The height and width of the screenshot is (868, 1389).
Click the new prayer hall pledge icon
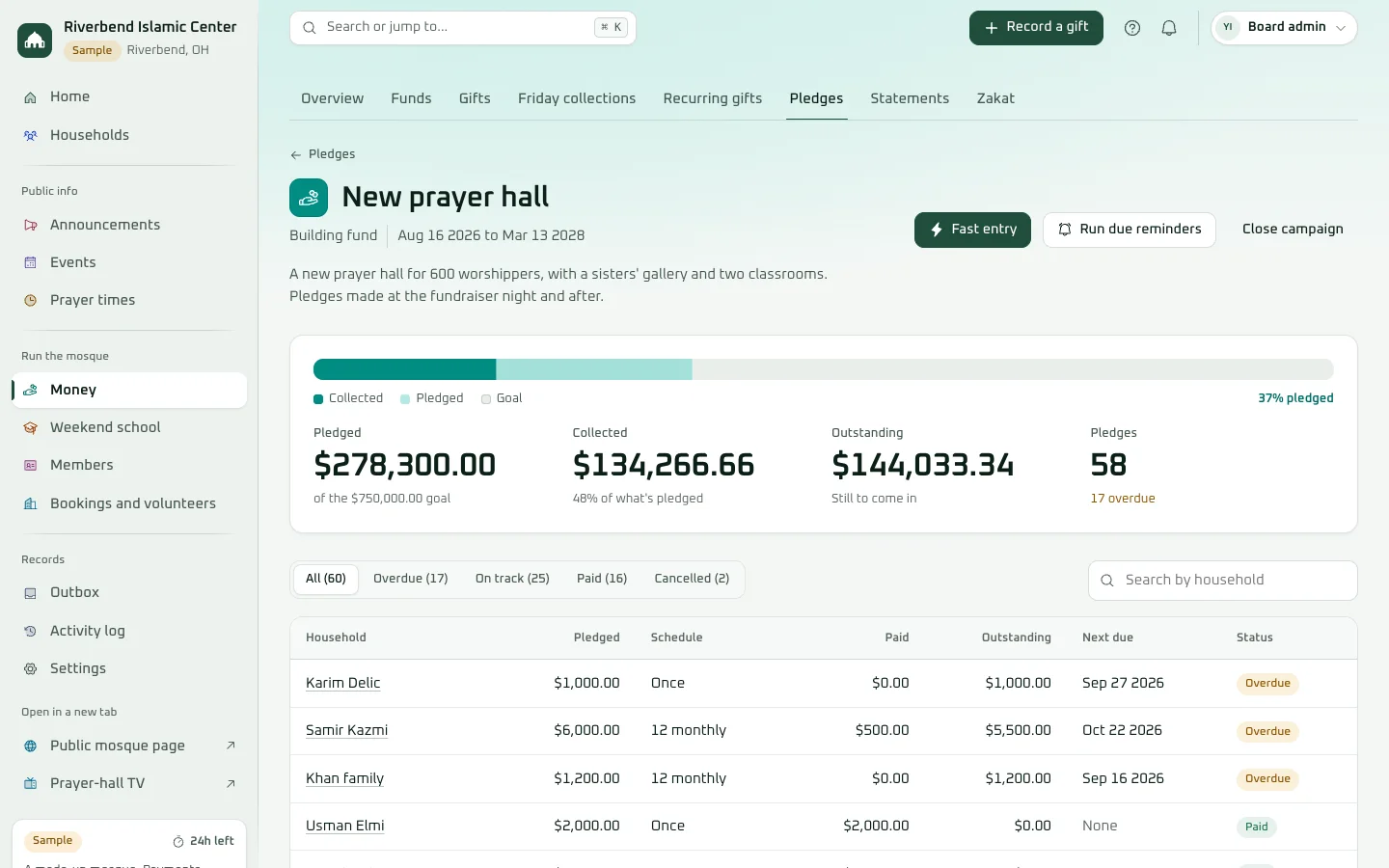click(x=309, y=198)
